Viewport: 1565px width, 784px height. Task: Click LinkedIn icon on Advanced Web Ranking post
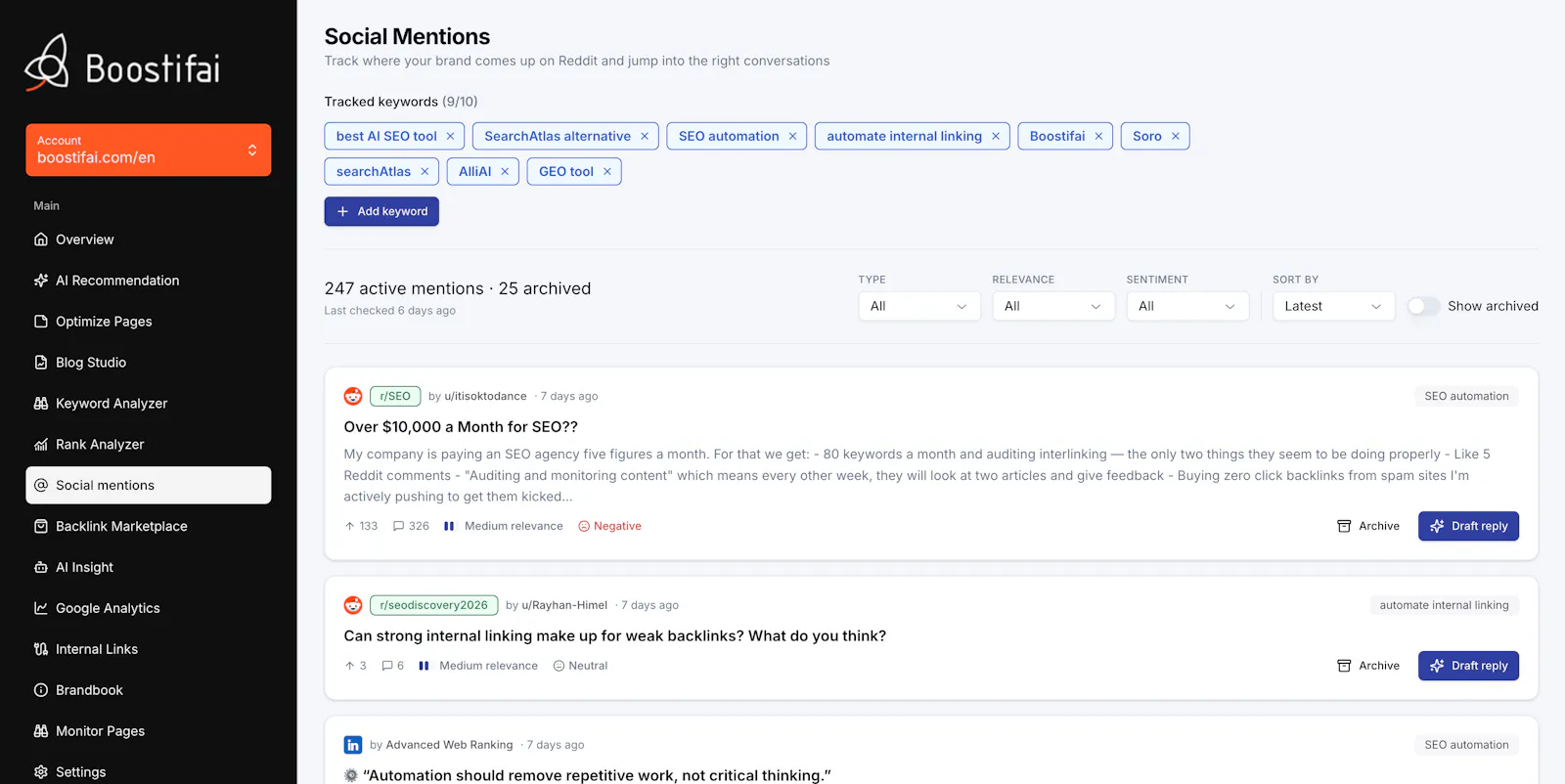[353, 745]
